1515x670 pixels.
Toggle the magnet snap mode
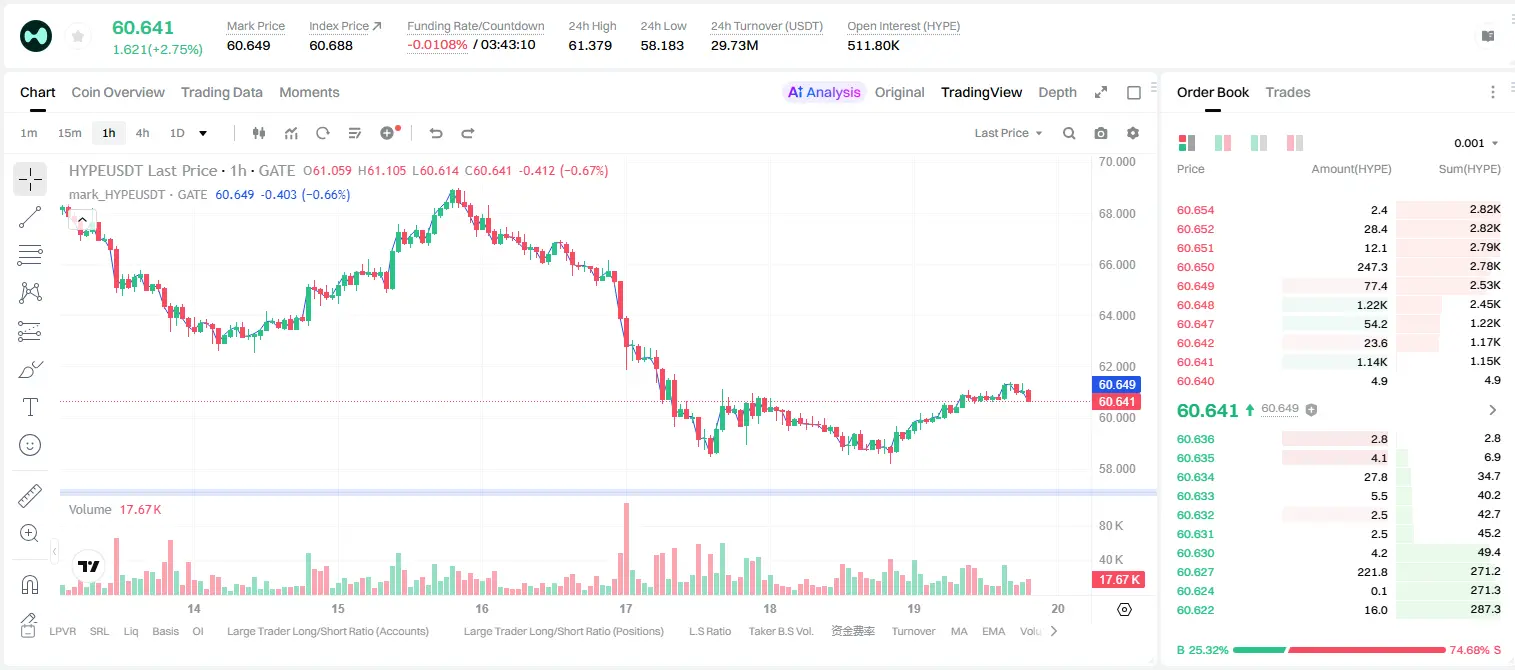(x=30, y=584)
